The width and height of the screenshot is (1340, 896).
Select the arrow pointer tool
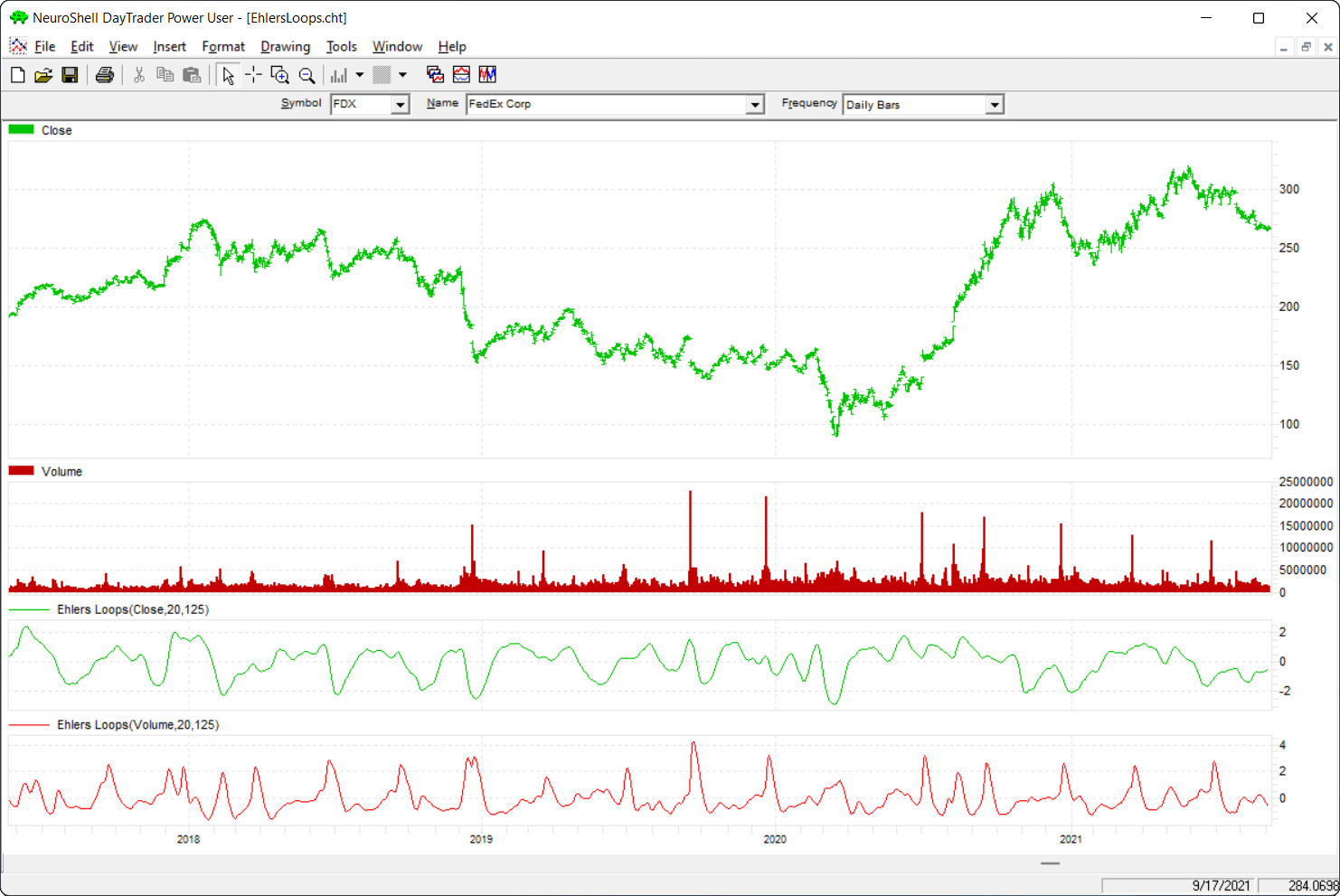[x=228, y=75]
